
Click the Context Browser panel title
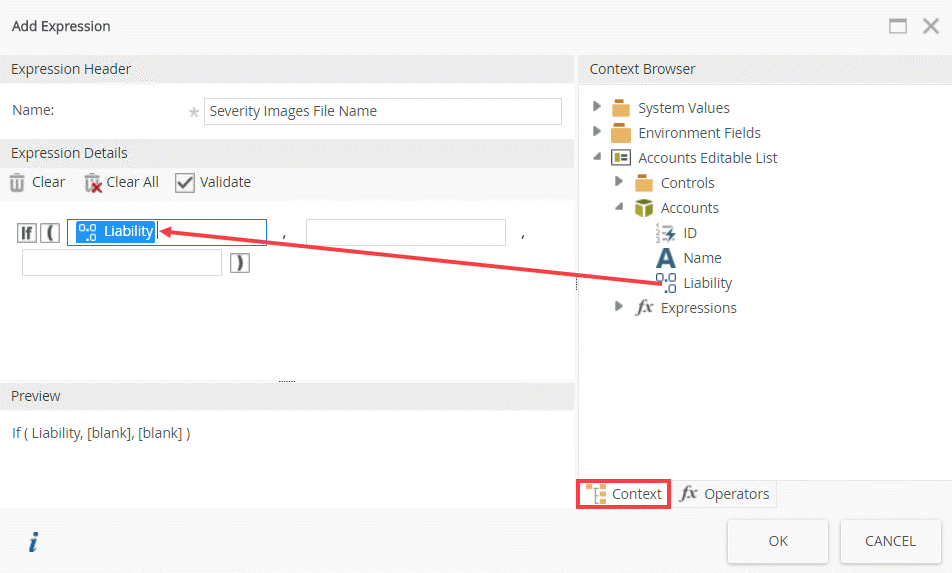pyautogui.click(x=642, y=69)
